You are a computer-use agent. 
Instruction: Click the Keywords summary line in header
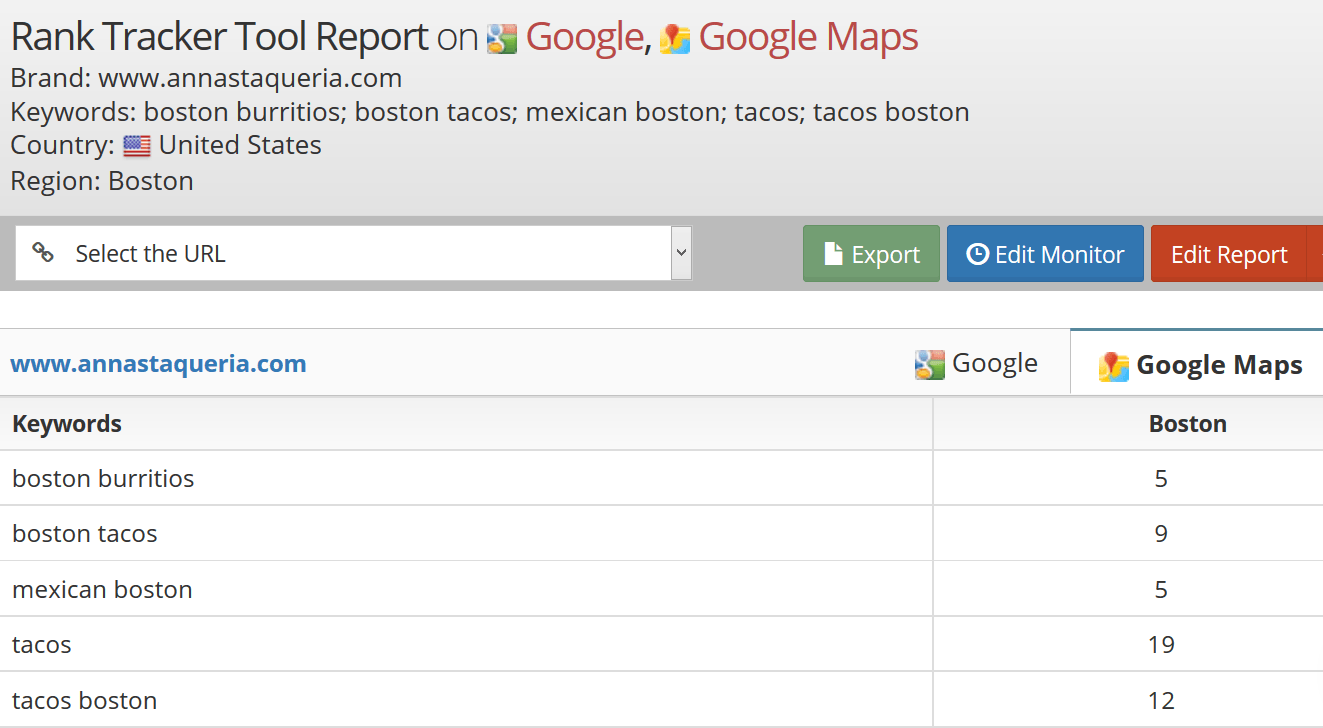pos(490,111)
